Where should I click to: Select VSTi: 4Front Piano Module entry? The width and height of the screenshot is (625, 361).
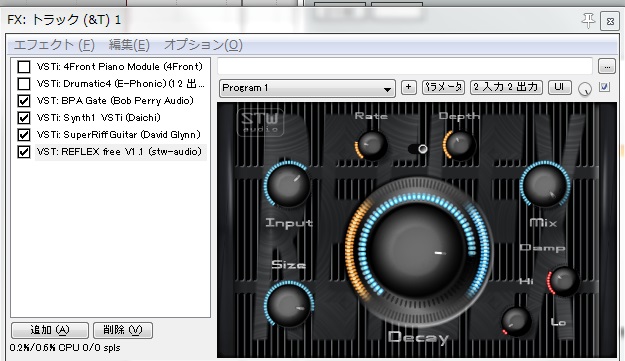[120, 67]
